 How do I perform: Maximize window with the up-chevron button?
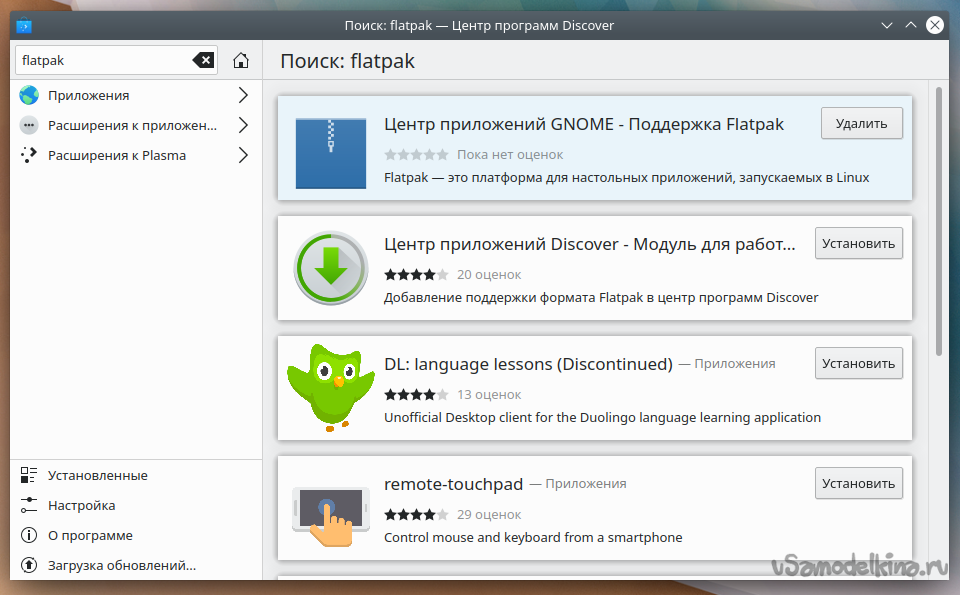[x=910, y=25]
